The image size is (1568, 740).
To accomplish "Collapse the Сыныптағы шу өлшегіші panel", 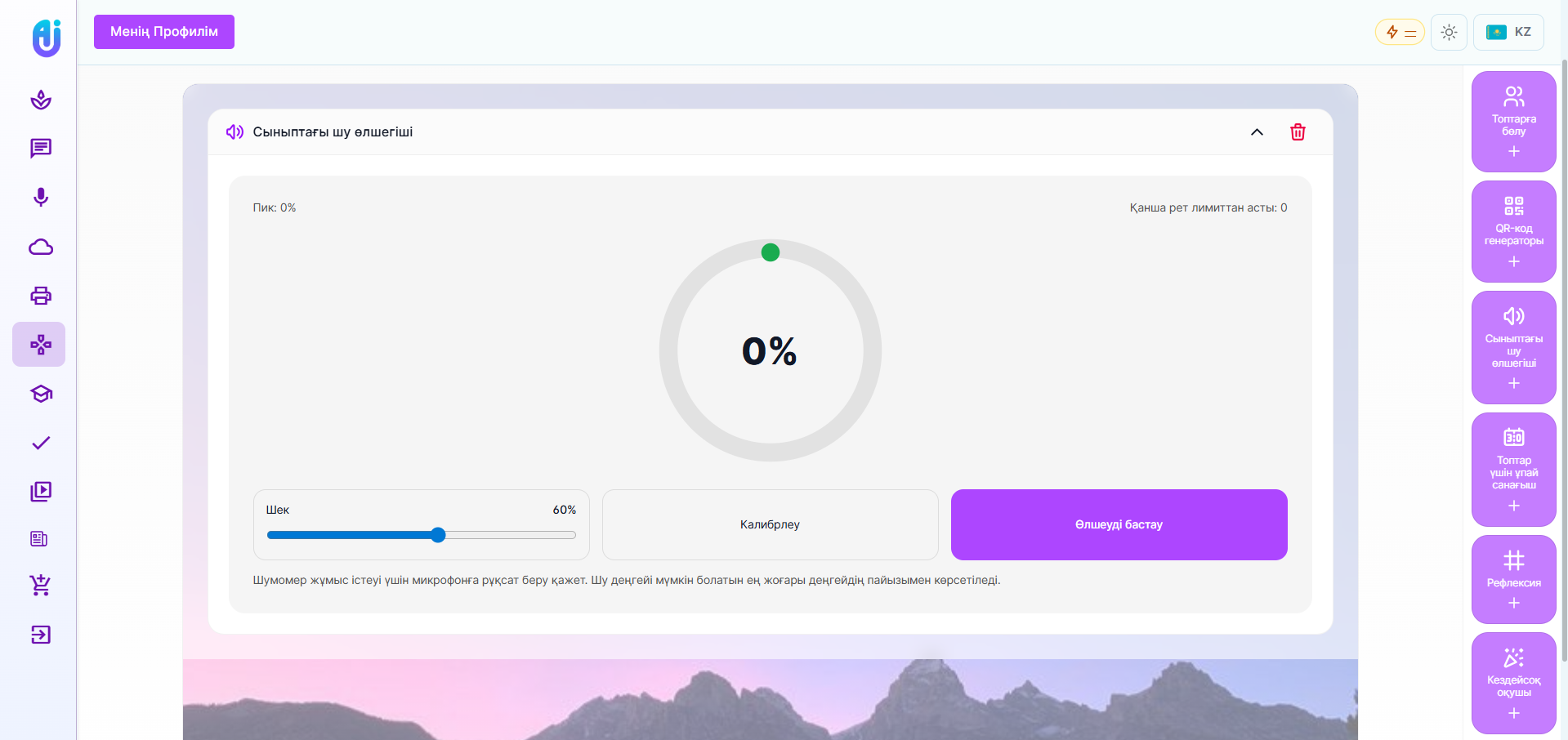I will point(1257,132).
